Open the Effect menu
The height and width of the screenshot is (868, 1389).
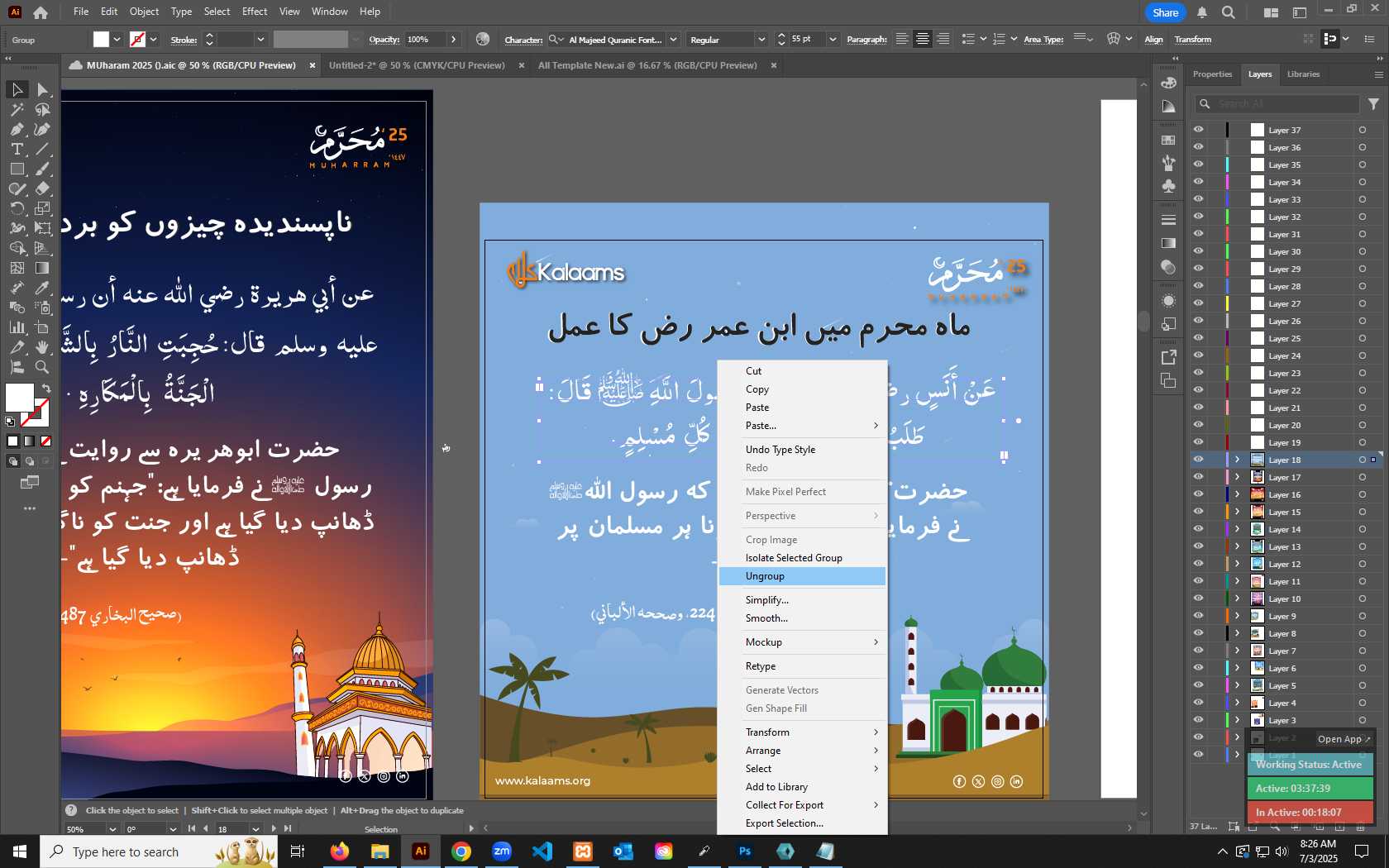pos(255,12)
